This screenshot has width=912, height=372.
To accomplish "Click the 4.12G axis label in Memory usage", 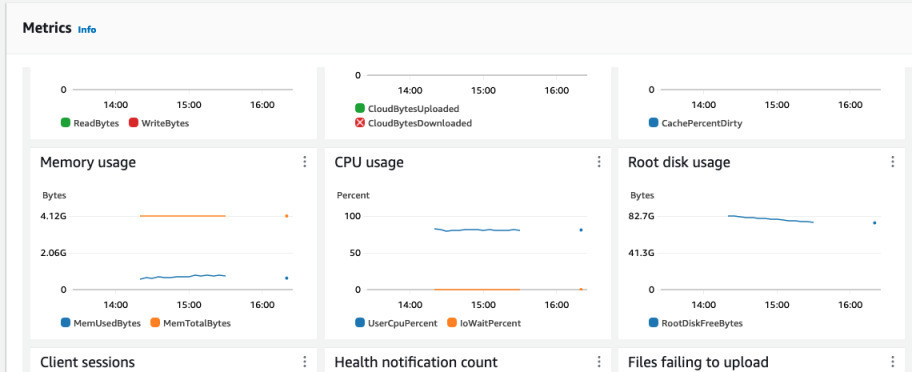I will coord(55,216).
